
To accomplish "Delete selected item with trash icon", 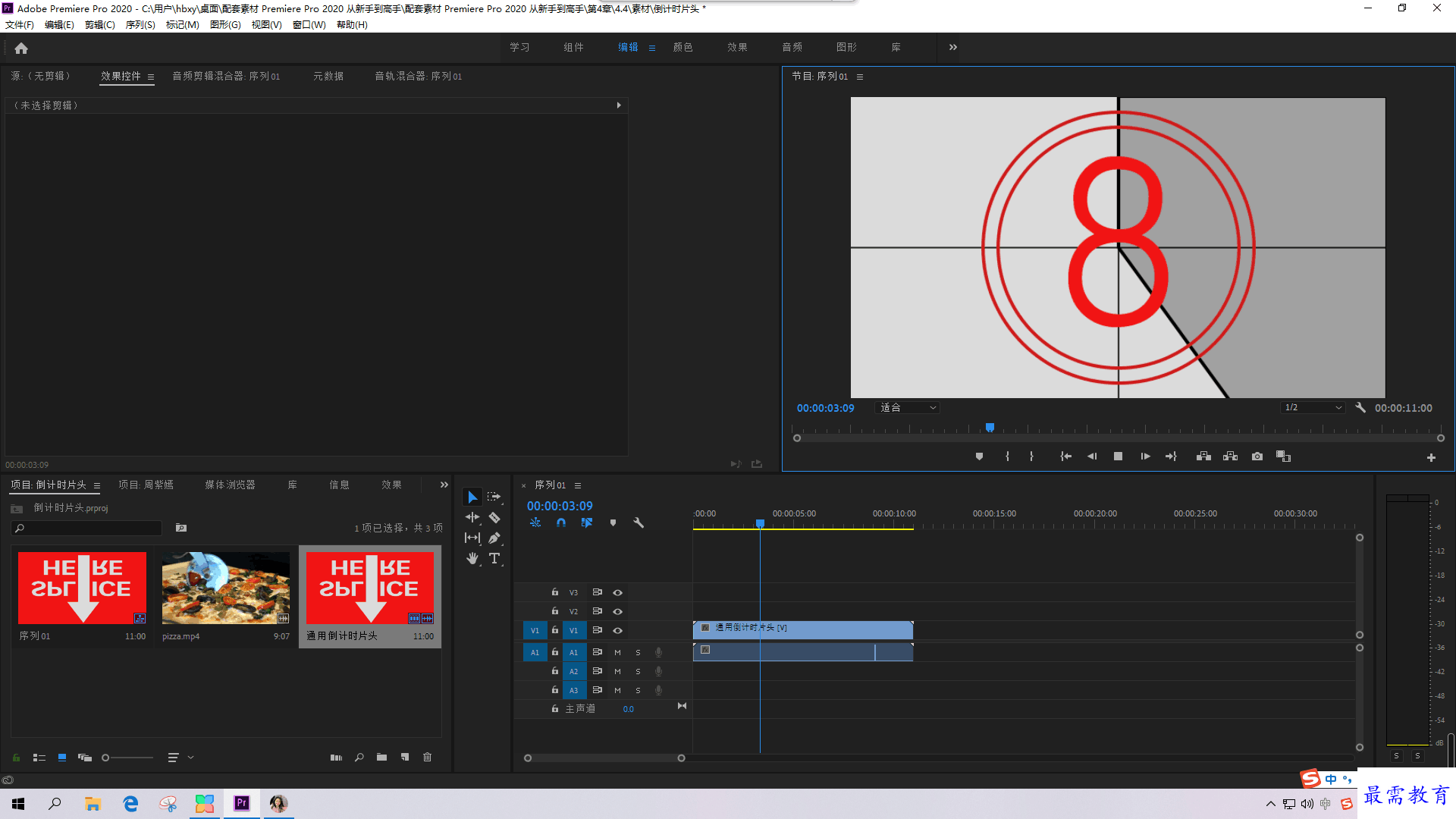I will [427, 758].
